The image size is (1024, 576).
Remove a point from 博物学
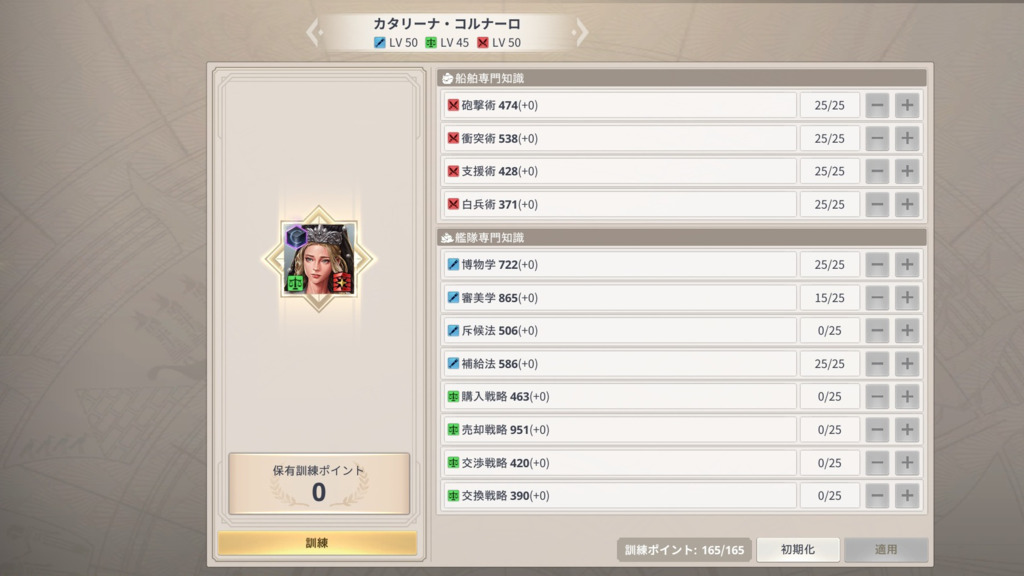coord(877,264)
